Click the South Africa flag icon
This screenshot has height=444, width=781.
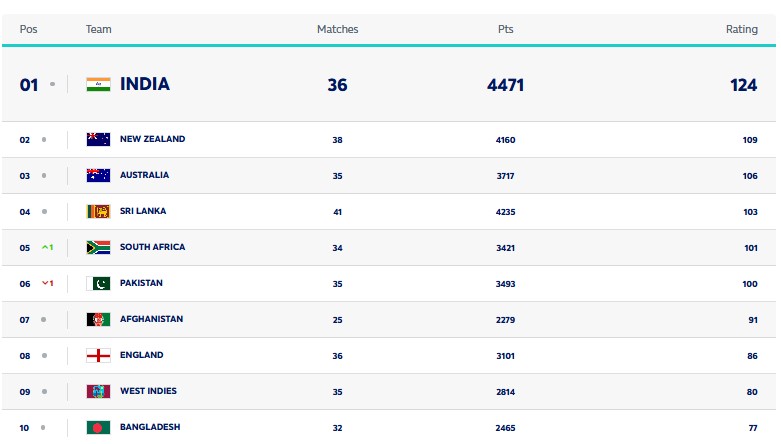point(98,248)
